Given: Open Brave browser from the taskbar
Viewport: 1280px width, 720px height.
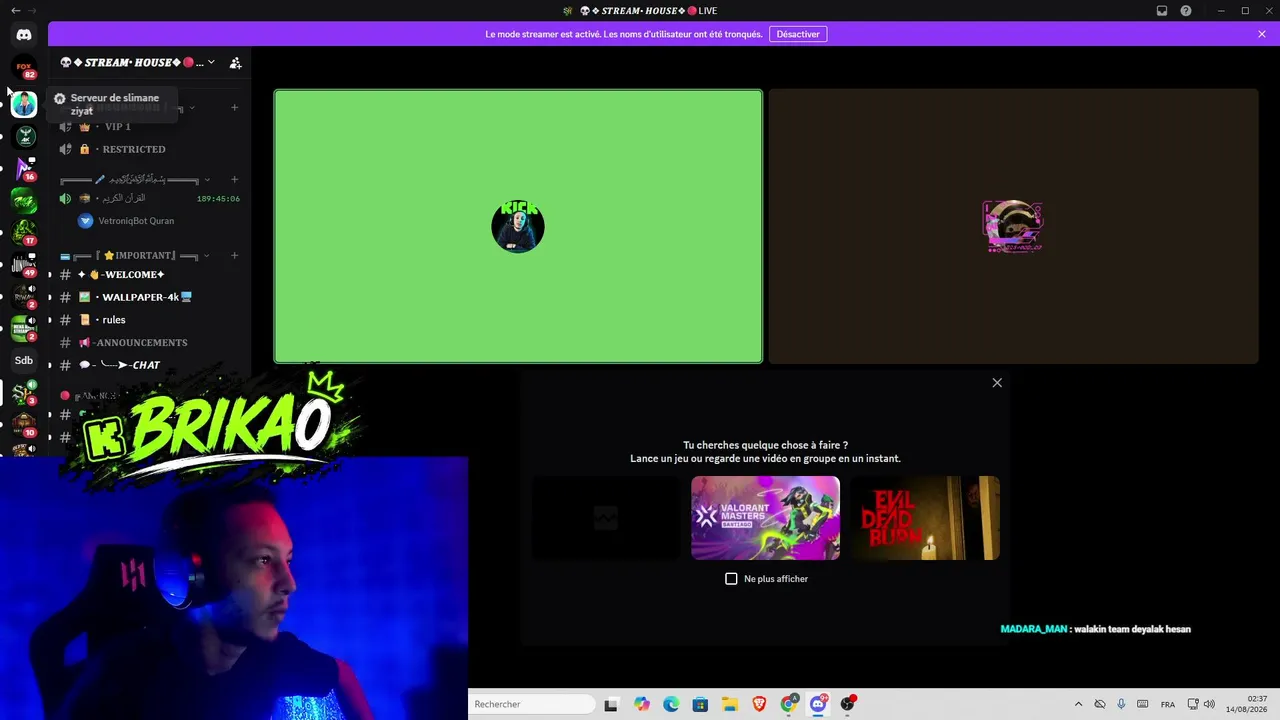Looking at the screenshot, I should tap(759, 704).
